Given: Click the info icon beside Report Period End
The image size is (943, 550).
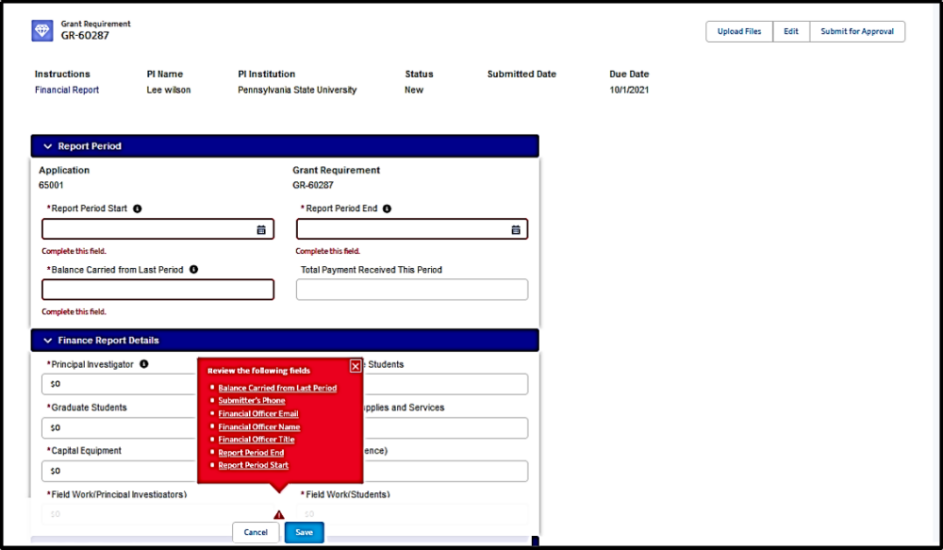Looking at the screenshot, I should coord(387,209).
